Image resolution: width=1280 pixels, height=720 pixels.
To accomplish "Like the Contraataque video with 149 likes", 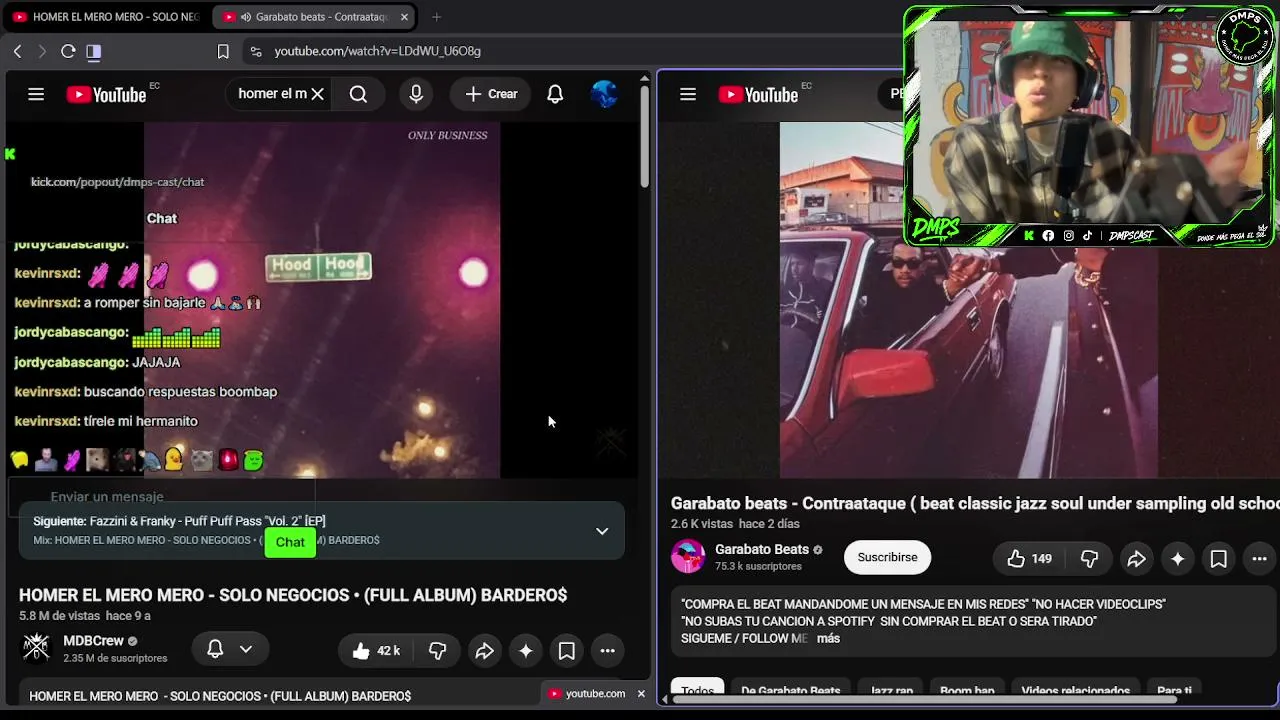I will 1029,559.
